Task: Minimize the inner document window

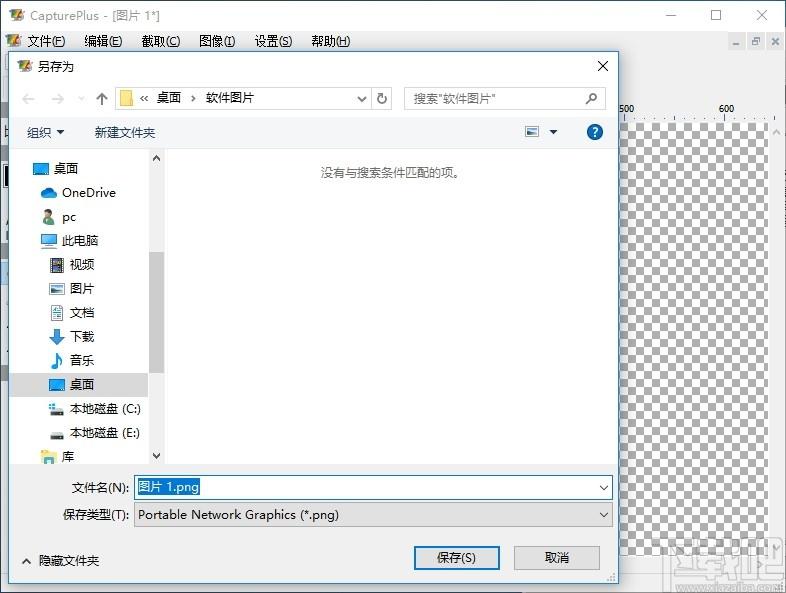Action: [735, 42]
